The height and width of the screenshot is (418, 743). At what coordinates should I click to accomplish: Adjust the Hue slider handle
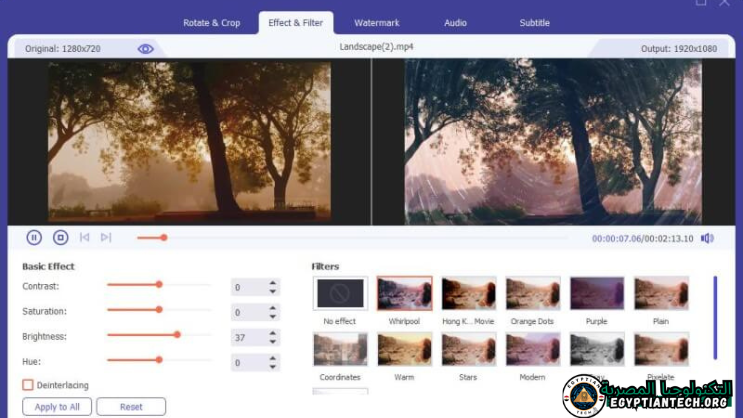tap(159, 360)
